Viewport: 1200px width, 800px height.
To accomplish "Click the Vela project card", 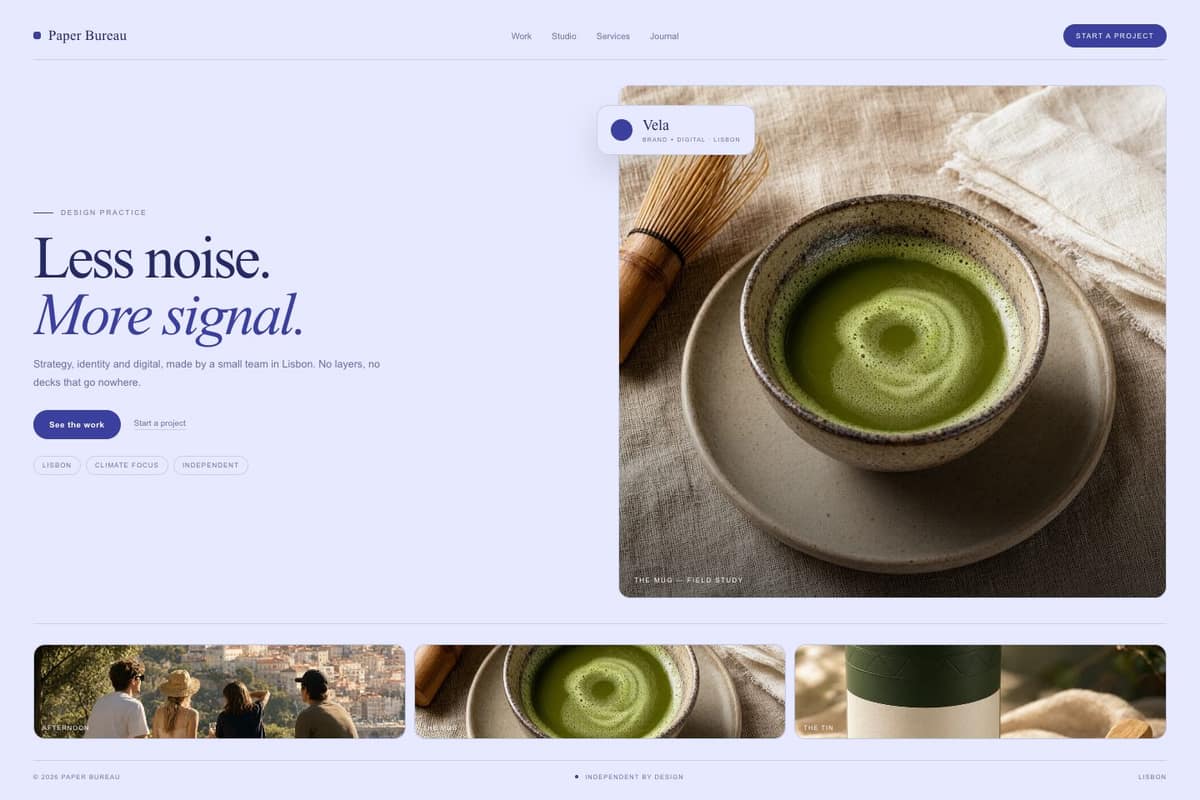I will click(x=676, y=130).
